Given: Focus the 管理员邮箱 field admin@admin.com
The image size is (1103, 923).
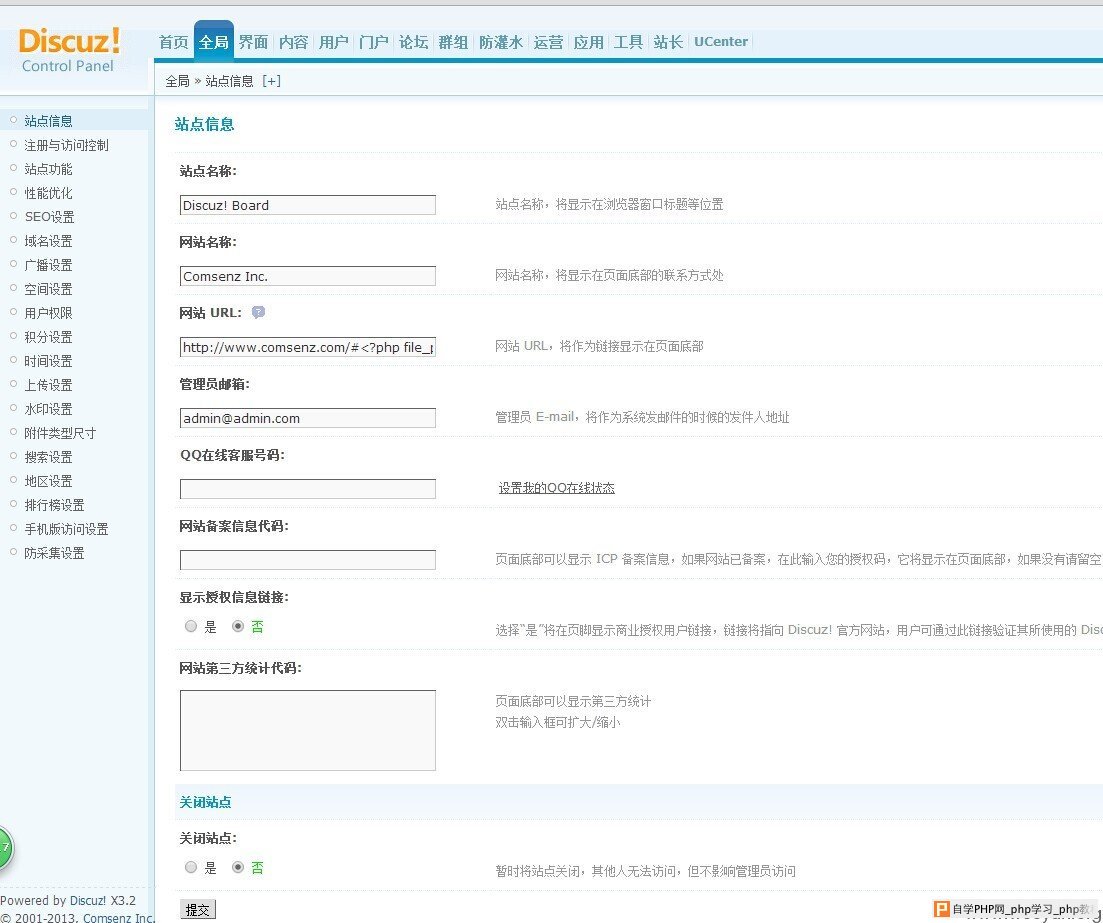Looking at the screenshot, I should click(x=307, y=418).
